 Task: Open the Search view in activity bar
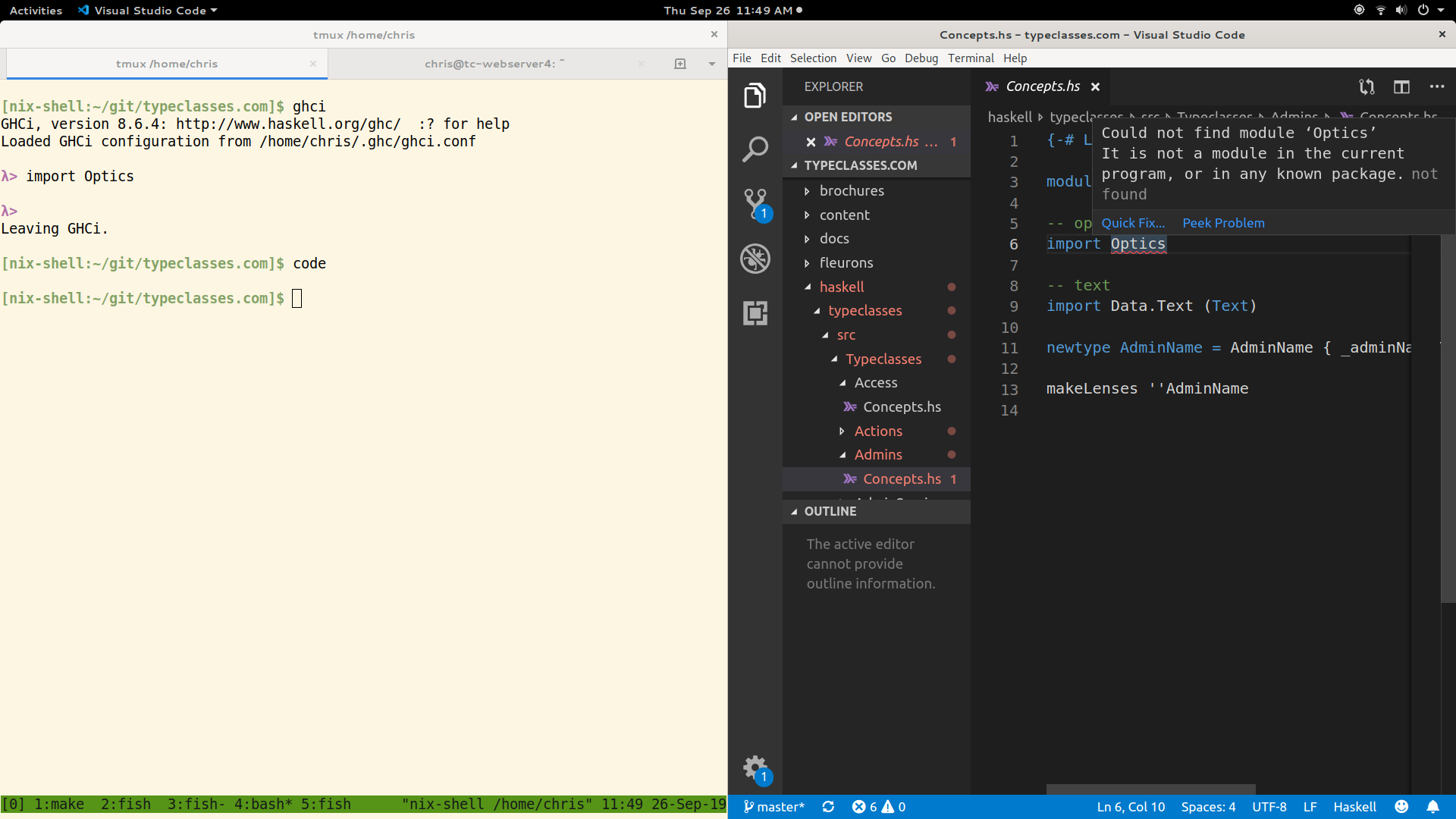point(755,149)
